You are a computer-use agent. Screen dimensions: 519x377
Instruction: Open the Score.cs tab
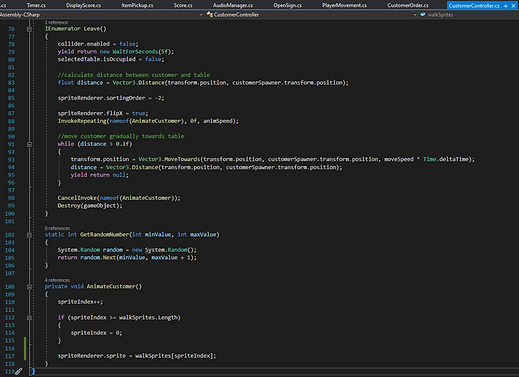tap(183, 5)
